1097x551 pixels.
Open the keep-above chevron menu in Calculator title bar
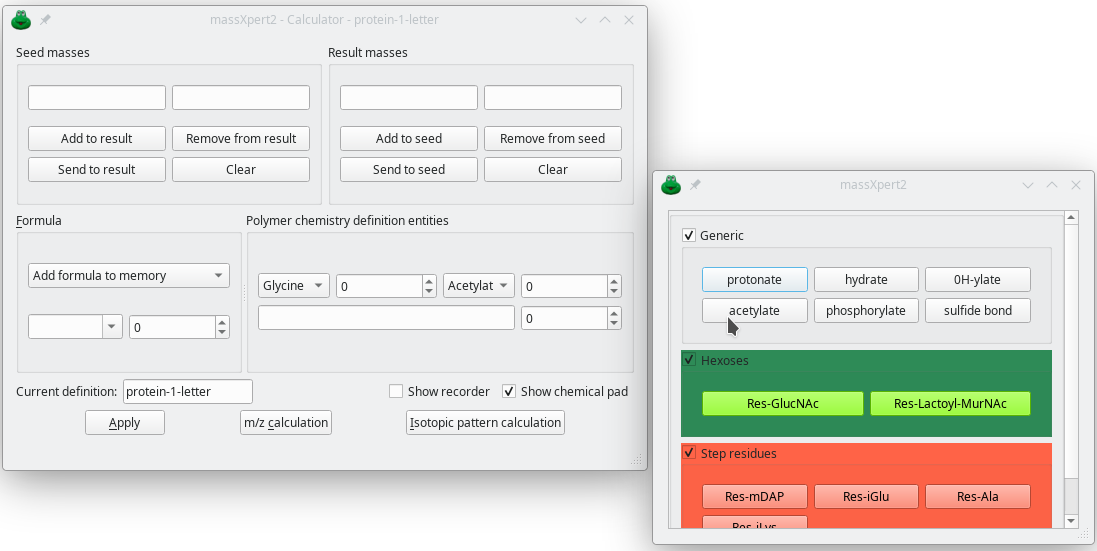(581, 20)
